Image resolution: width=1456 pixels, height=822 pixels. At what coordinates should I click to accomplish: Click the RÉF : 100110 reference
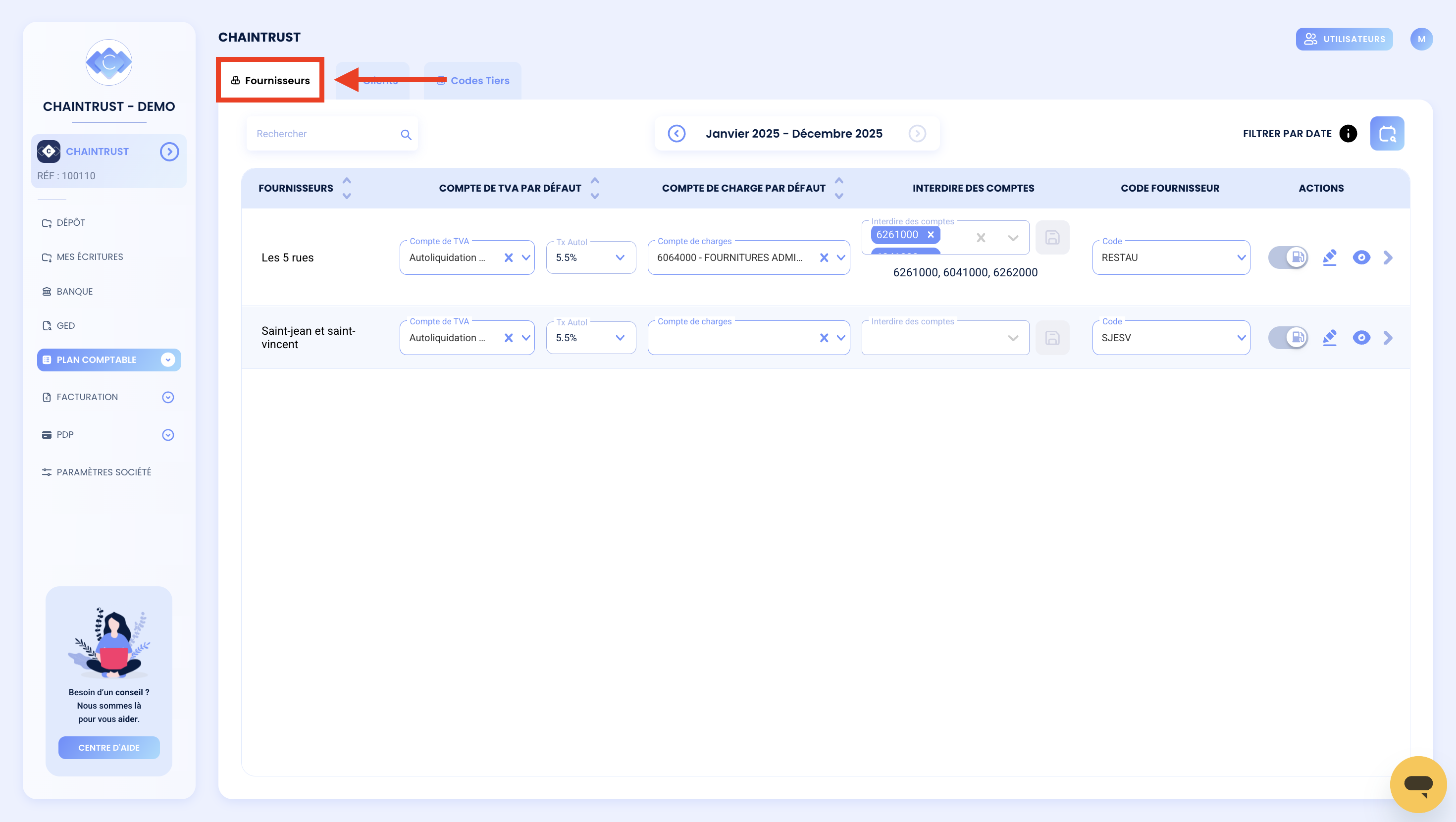66,176
